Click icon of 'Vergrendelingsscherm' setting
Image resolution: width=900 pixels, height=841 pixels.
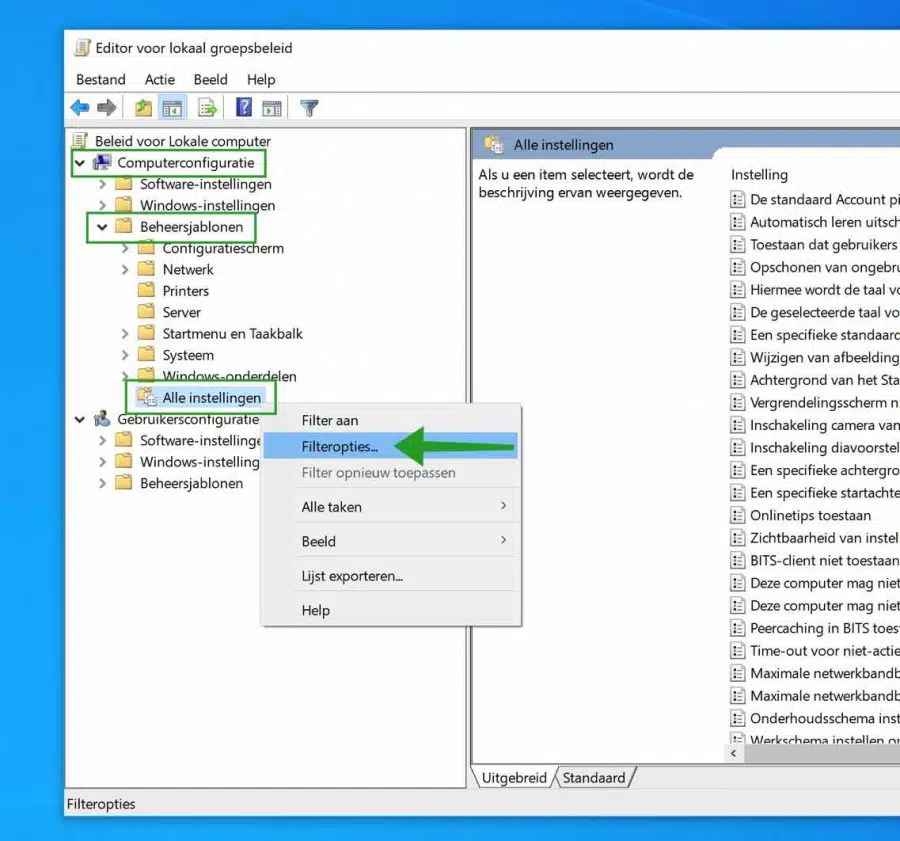coord(737,402)
